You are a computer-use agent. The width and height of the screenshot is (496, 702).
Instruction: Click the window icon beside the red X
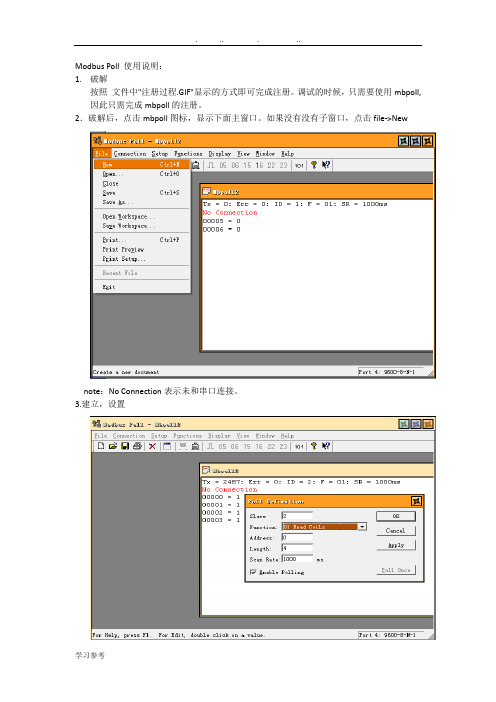(x=167, y=446)
